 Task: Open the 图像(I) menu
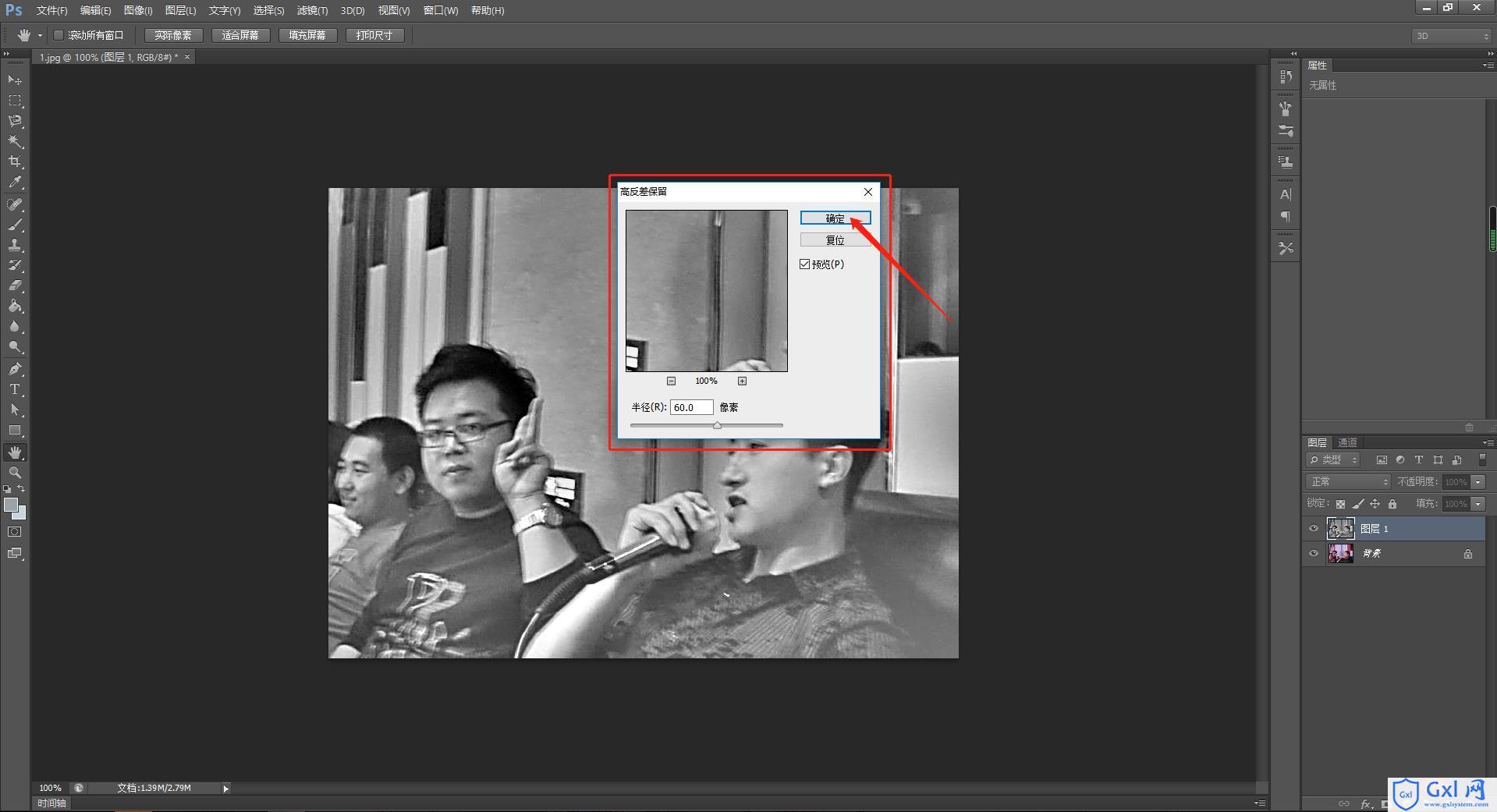[138, 10]
